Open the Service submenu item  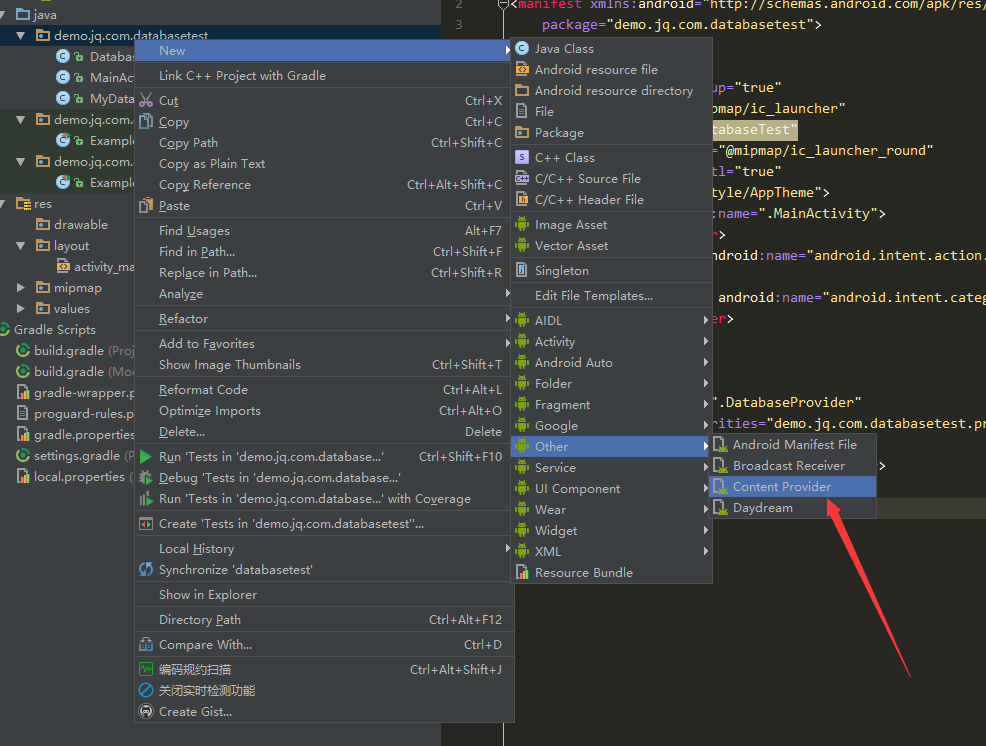click(611, 467)
